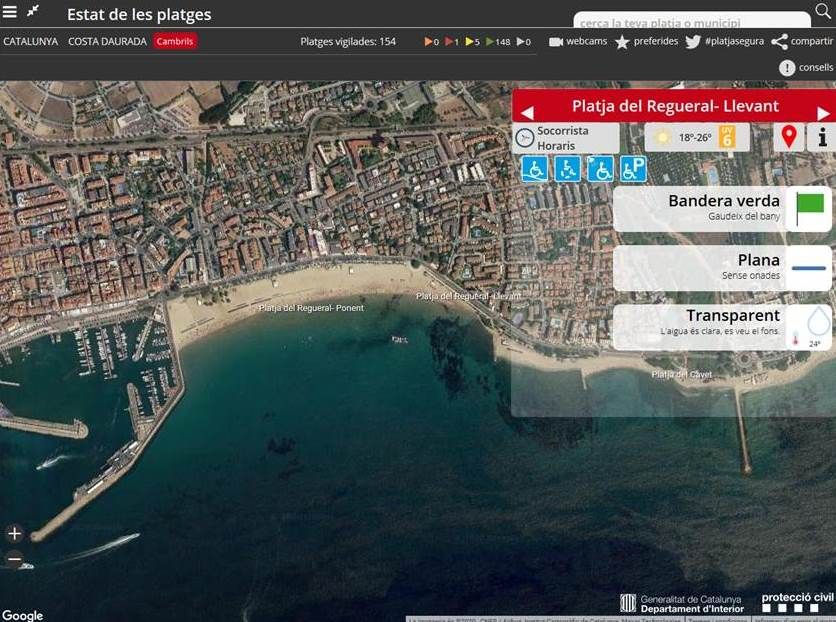Zoom out the map with the minus button

click(14, 559)
